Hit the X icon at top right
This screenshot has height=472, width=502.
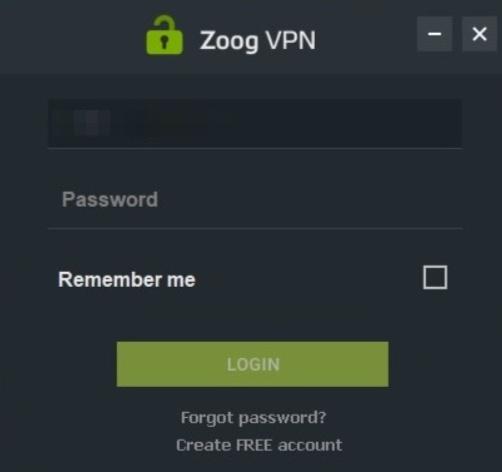coord(479,34)
